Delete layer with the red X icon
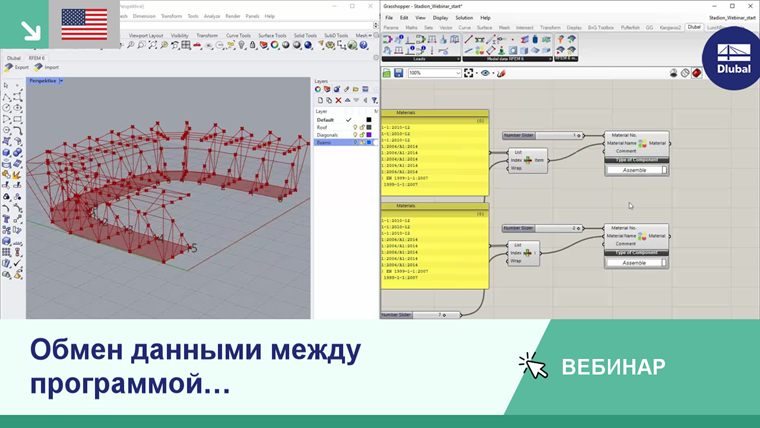760x428 pixels. coord(338,100)
